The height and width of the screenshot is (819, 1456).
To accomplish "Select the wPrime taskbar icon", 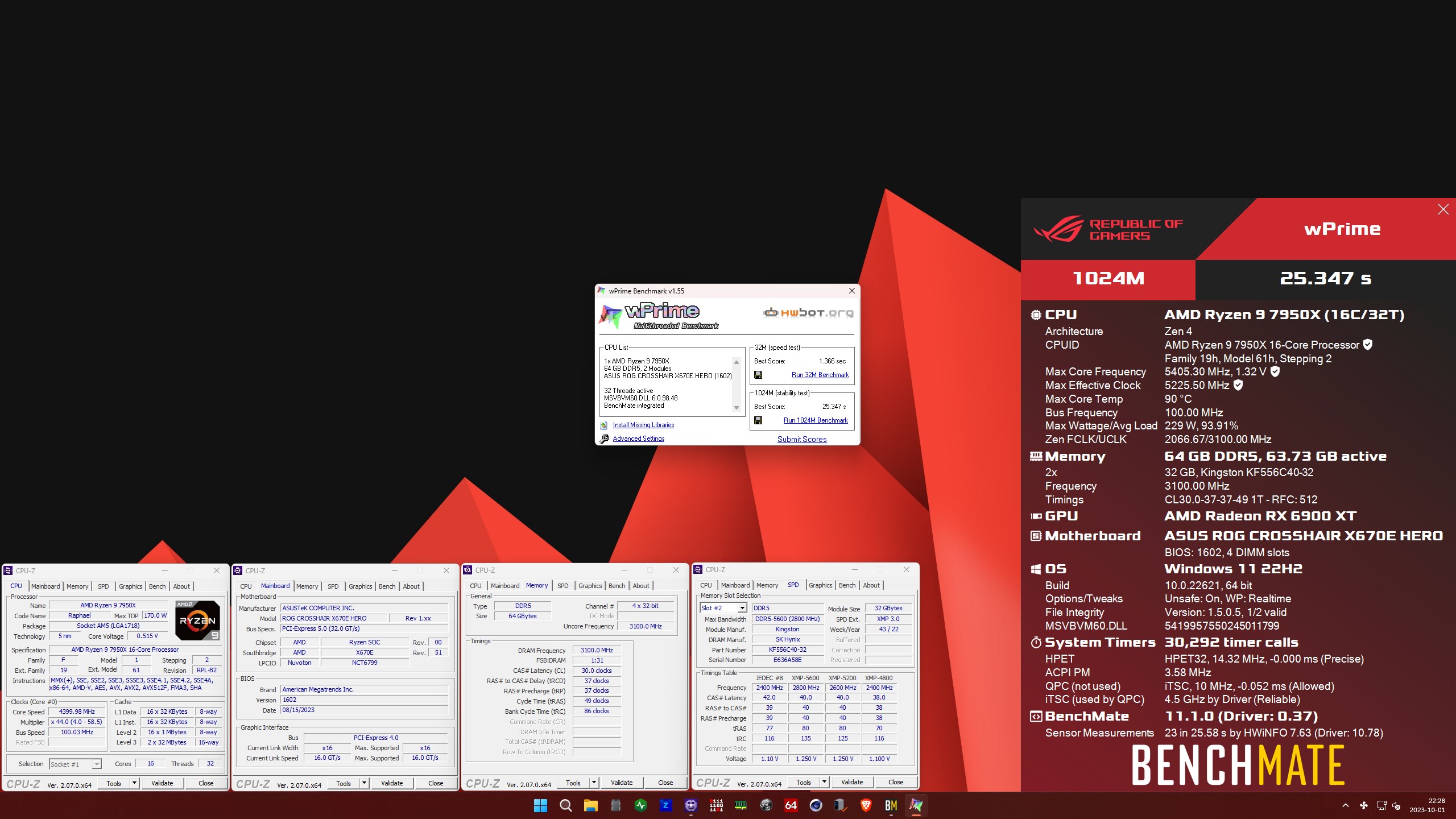I will (916, 805).
